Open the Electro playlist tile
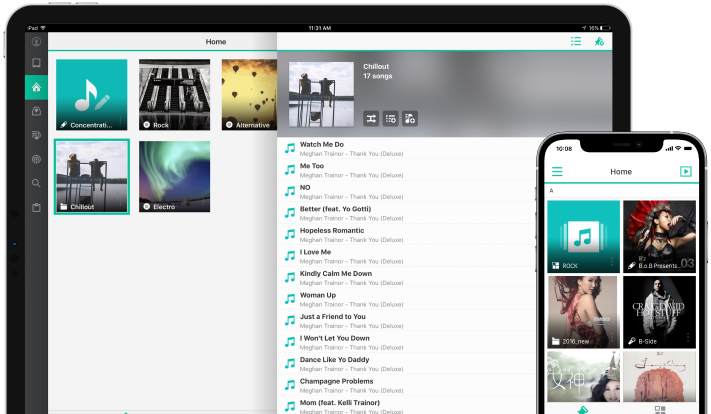 175,176
